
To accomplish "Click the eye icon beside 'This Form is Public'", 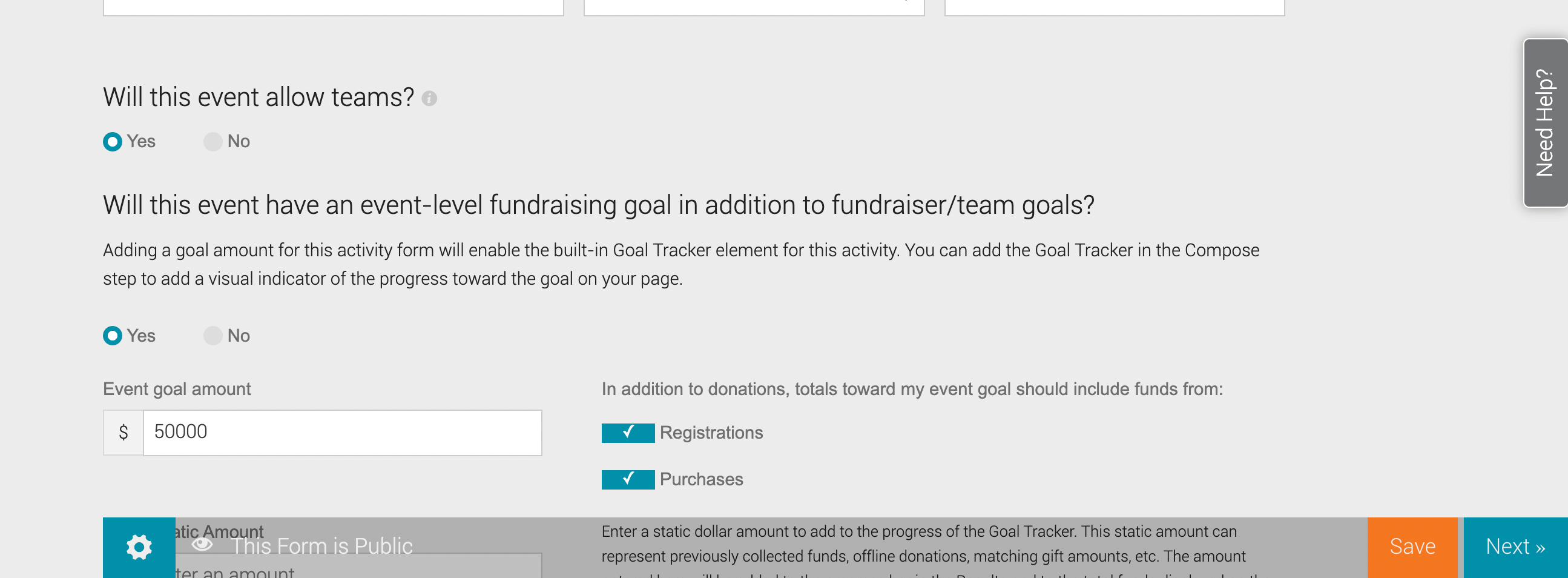I will [202, 544].
